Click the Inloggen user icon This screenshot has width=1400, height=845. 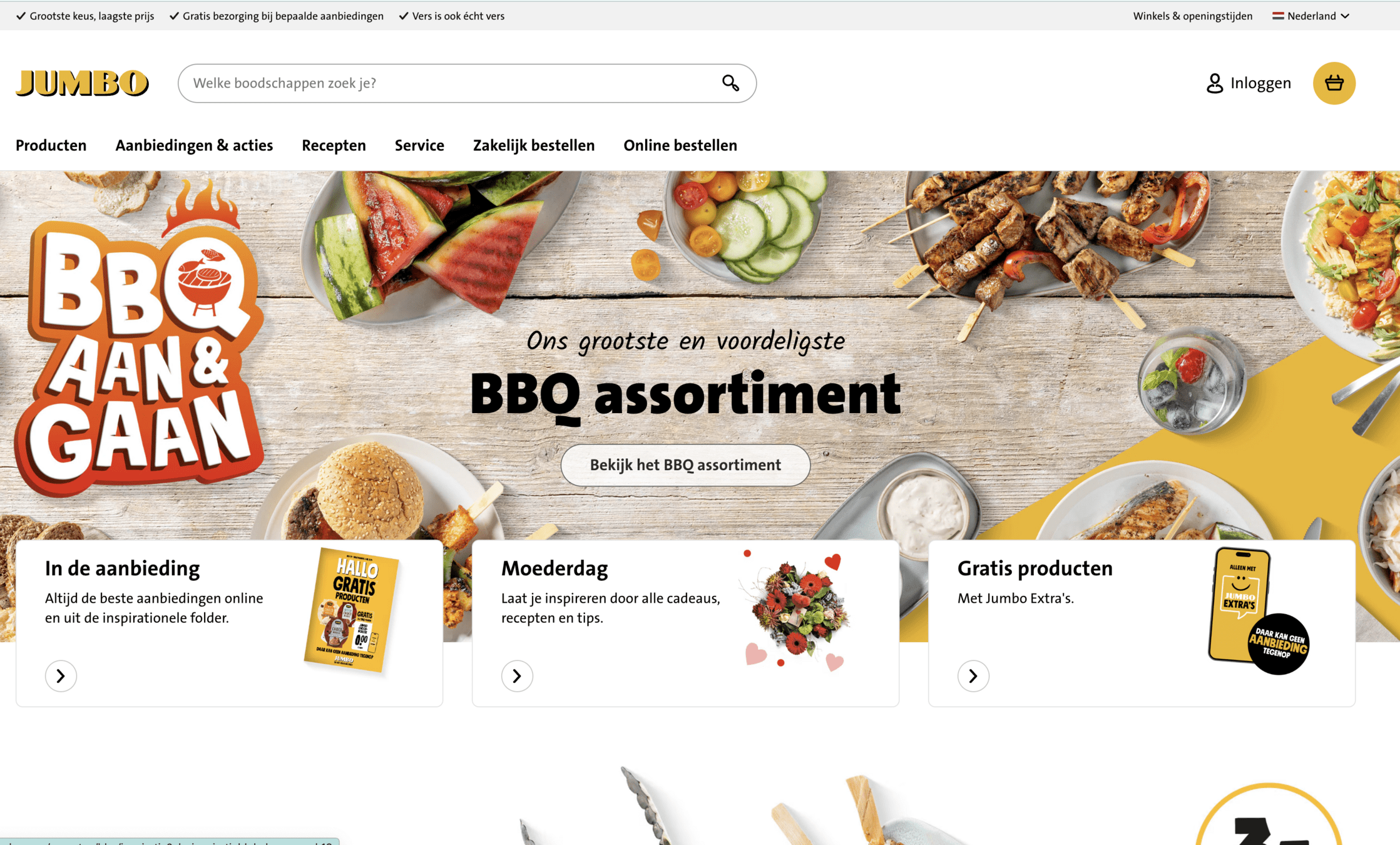tap(1214, 83)
